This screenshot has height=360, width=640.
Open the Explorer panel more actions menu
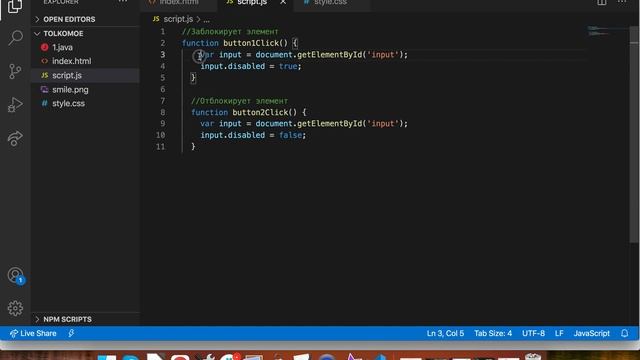coord(122,2)
